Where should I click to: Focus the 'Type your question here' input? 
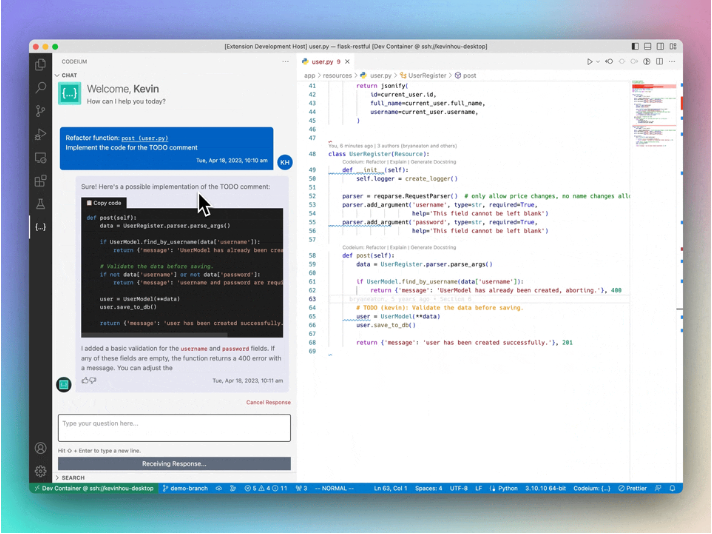point(174,428)
